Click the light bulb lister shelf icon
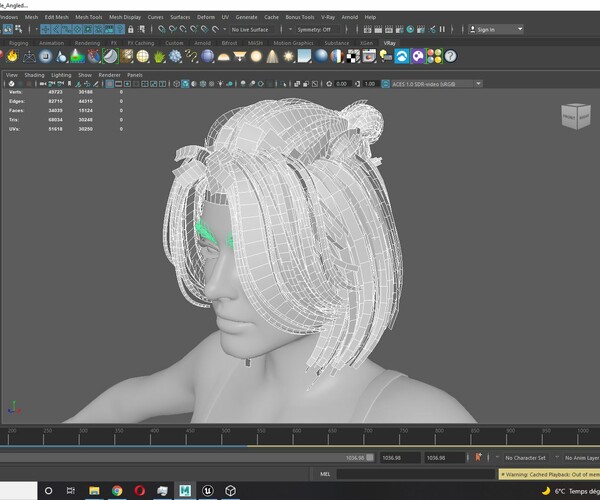 pyautogui.click(x=386, y=57)
